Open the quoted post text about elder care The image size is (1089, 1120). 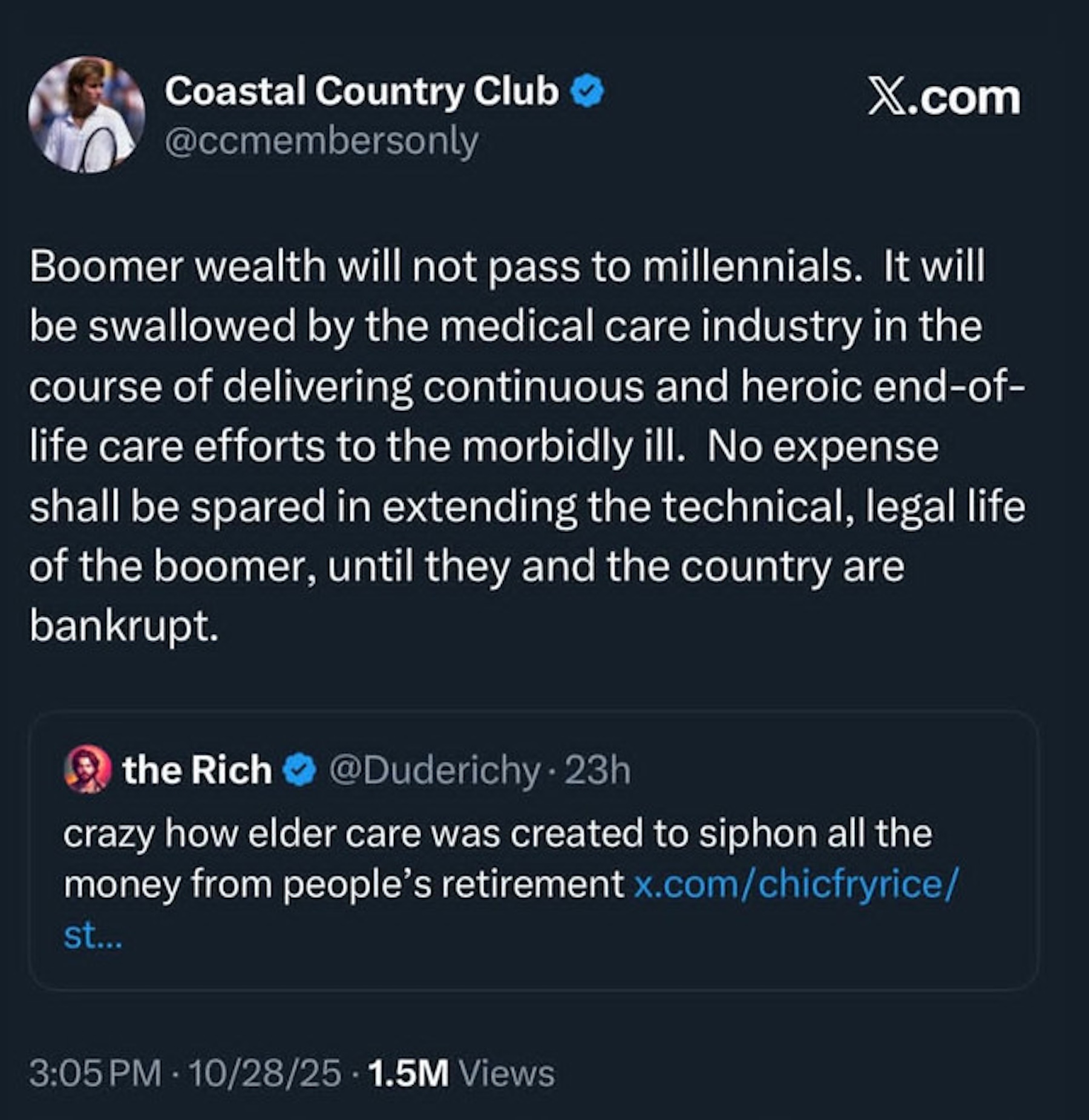(496, 834)
